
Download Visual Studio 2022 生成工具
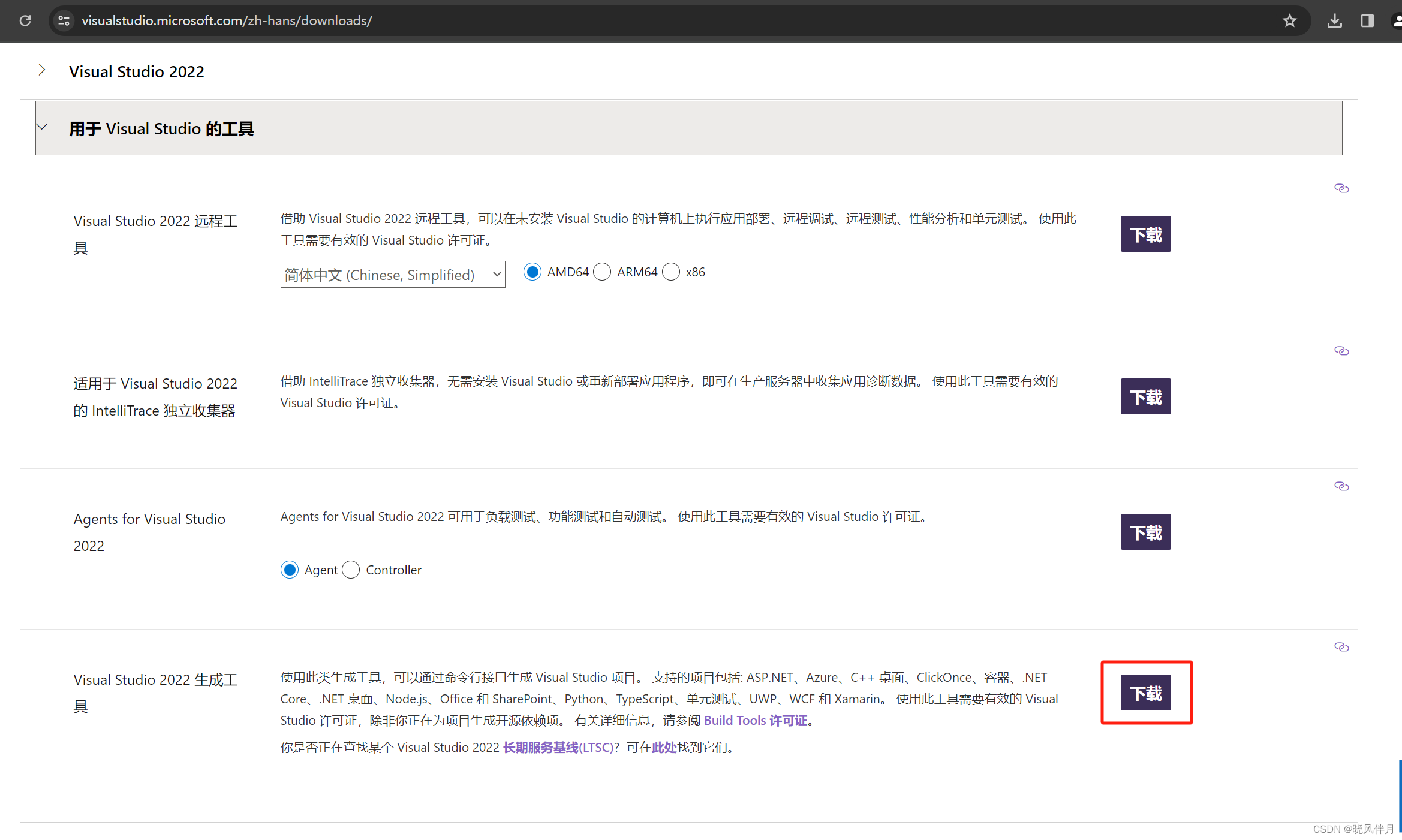click(x=1145, y=693)
